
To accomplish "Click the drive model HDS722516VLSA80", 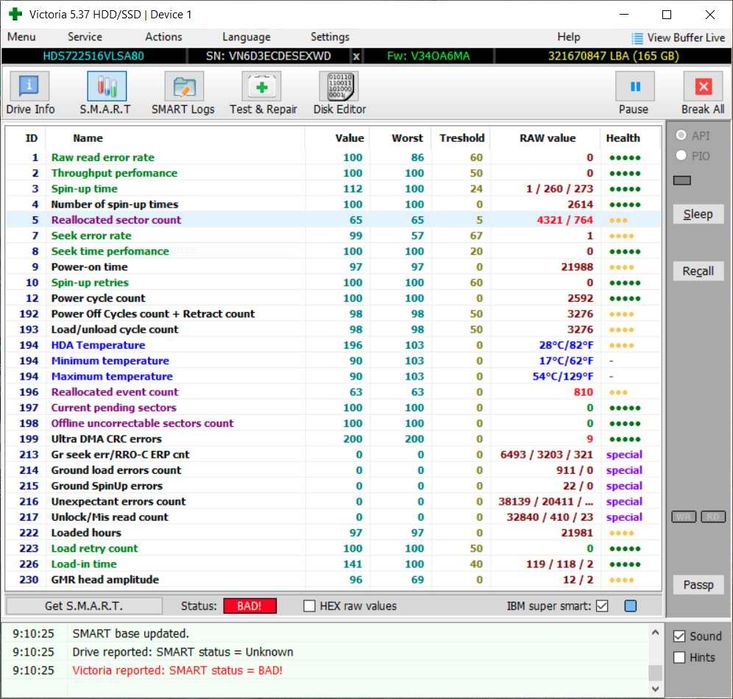I will point(93,57).
